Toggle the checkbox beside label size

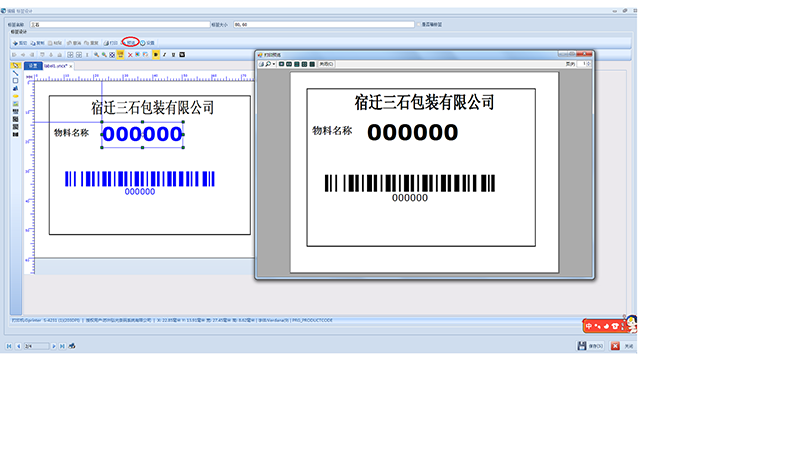pyautogui.click(x=418, y=24)
